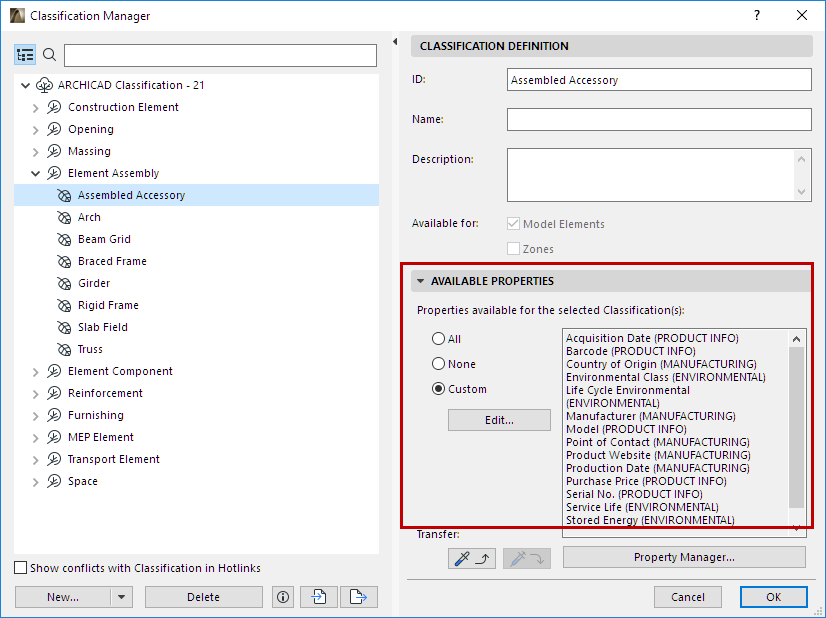The width and height of the screenshot is (826, 618).
Task: Expand the Construction Element branch
Action: [36, 107]
